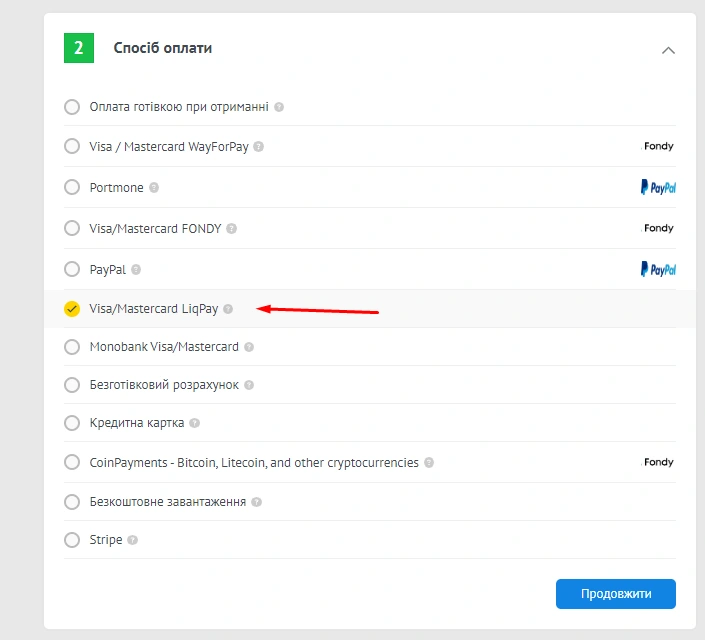Click the Спосіб оплати section header
The height and width of the screenshot is (640, 705).
163,48
